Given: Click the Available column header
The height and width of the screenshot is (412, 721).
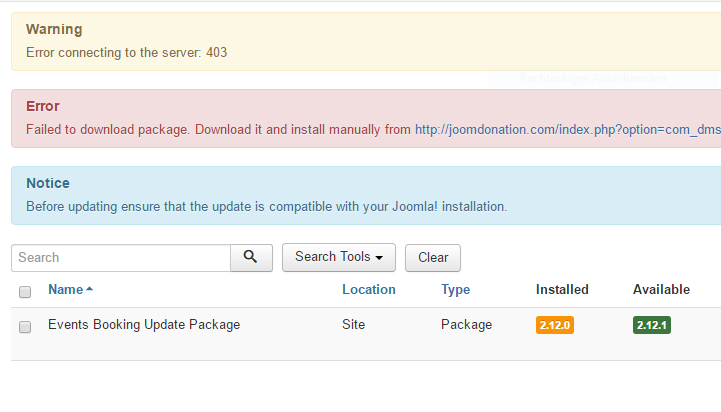Looking at the screenshot, I should pyautogui.click(x=661, y=290).
